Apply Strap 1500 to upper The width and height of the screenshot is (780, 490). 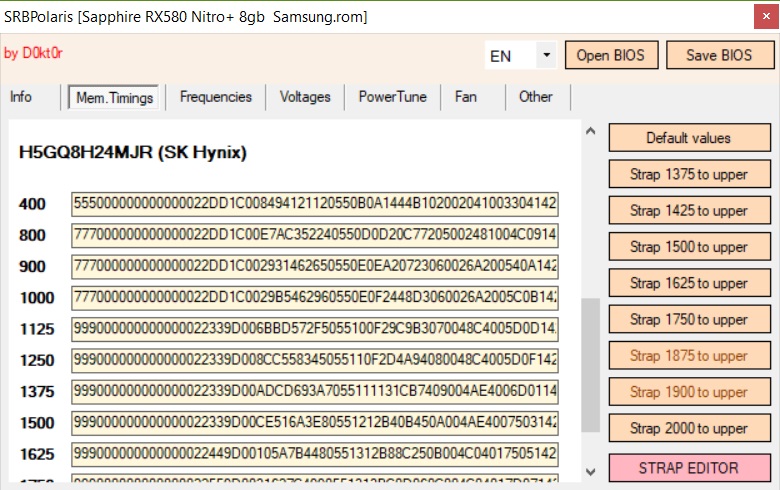point(689,247)
